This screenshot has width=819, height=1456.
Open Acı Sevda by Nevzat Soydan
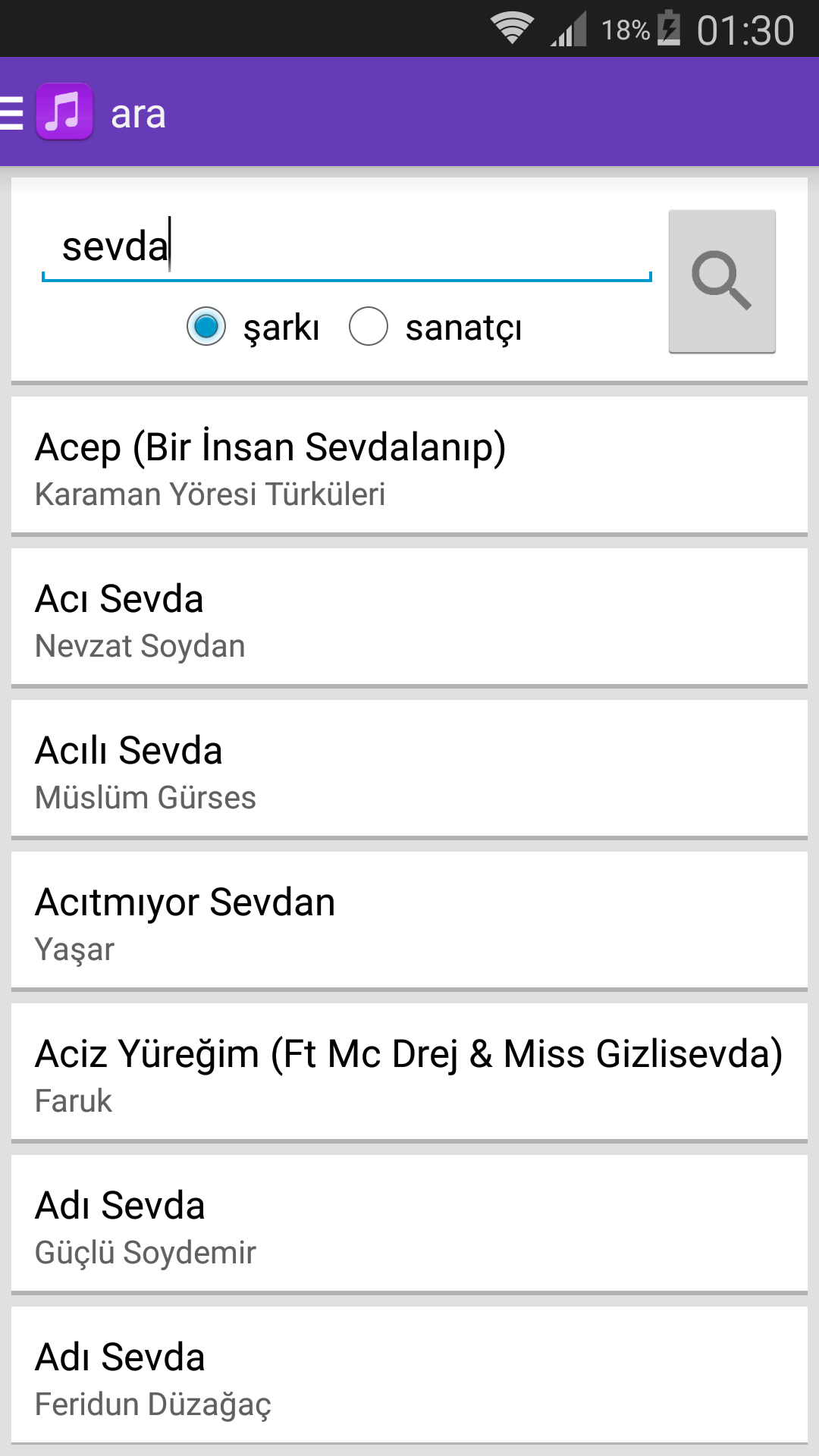click(409, 617)
